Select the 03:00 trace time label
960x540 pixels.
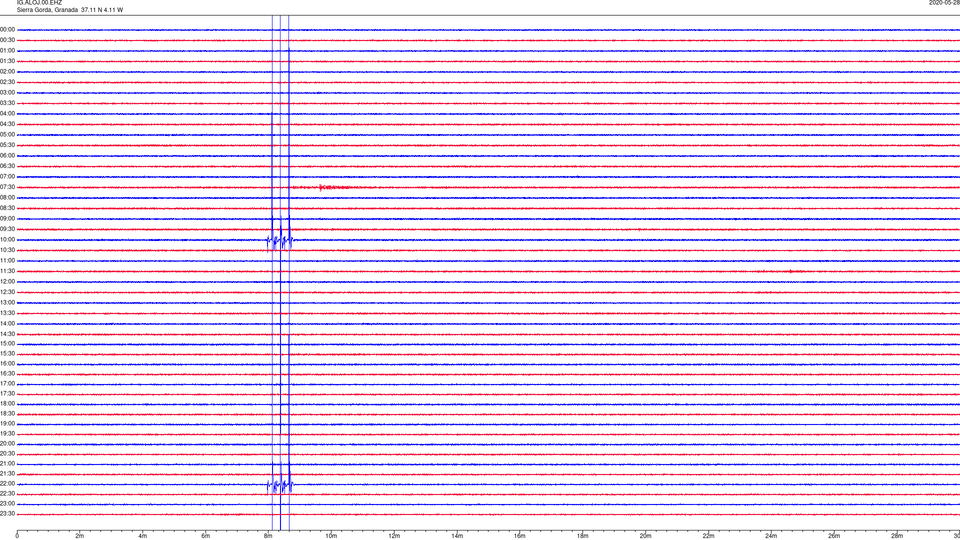(7, 92)
